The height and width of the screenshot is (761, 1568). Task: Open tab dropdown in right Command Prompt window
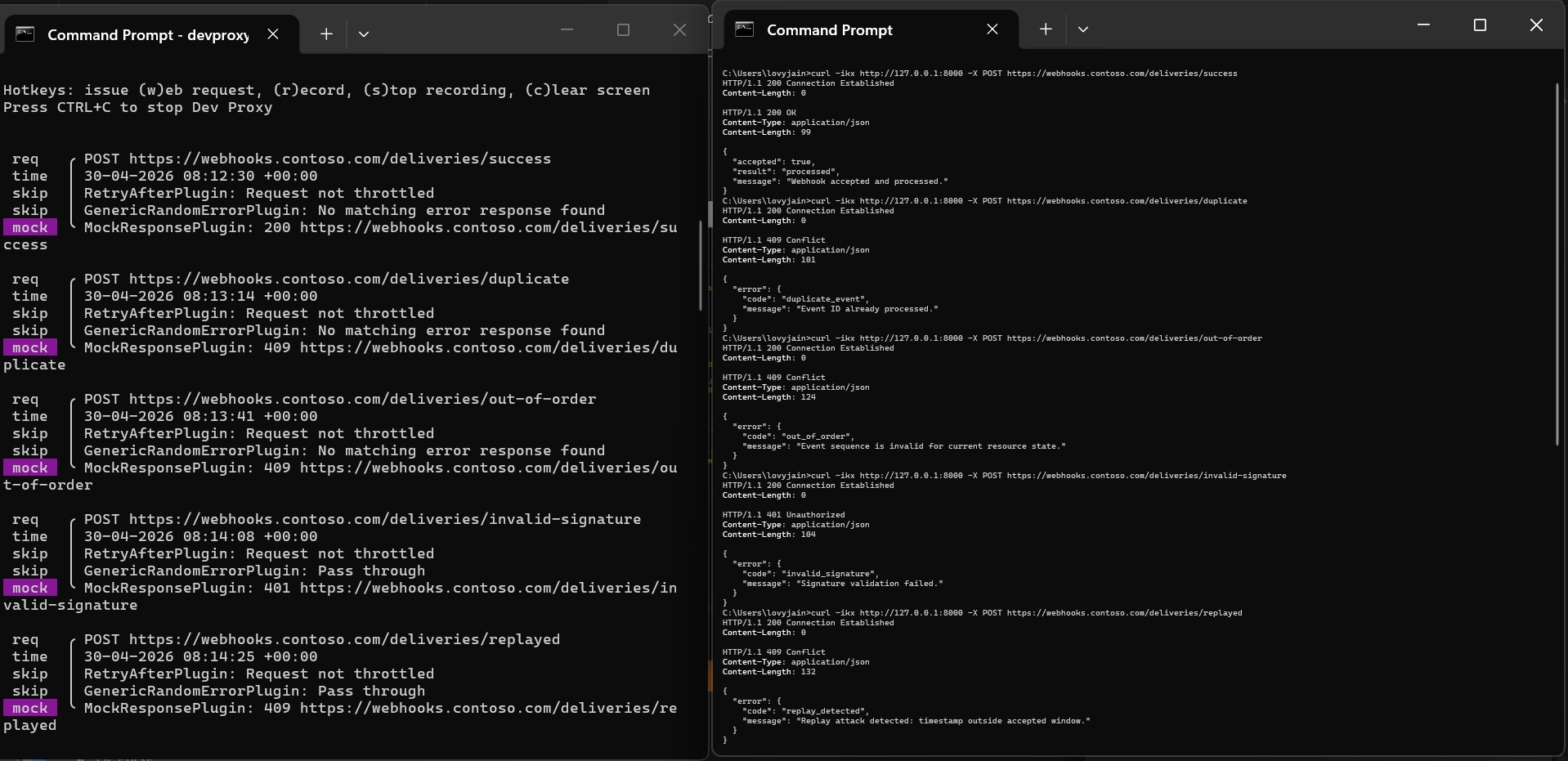tap(1083, 29)
